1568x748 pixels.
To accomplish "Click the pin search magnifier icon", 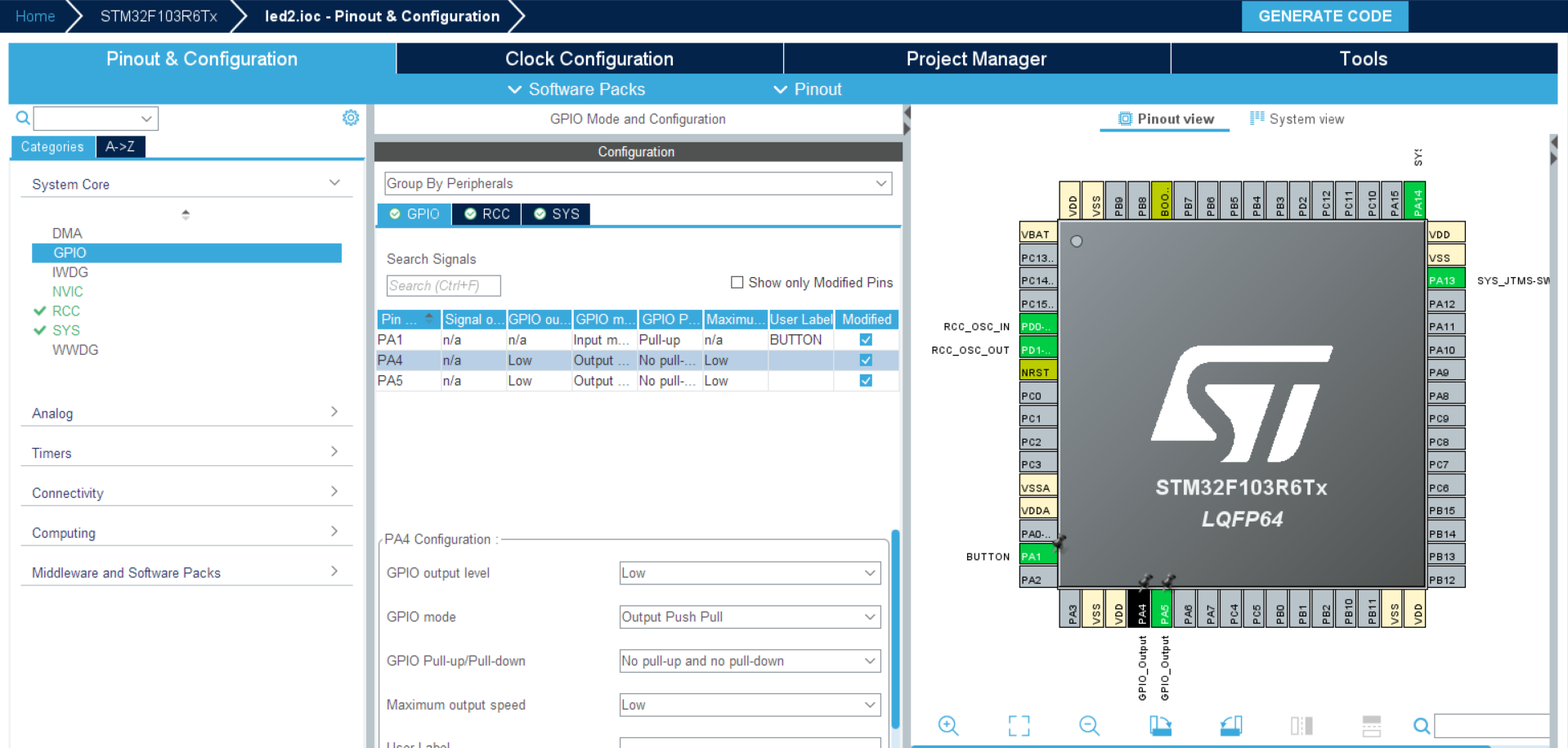I will (x=1422, y=725).
